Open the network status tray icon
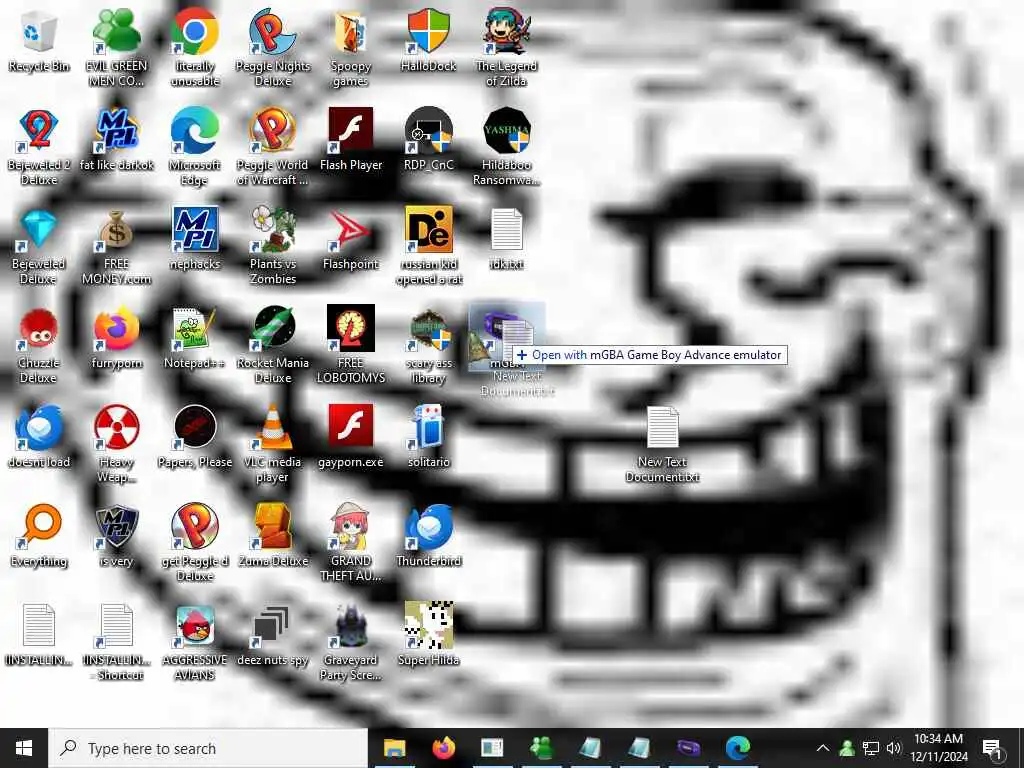Screen dimensions: 1024x768 pos(871,748)
